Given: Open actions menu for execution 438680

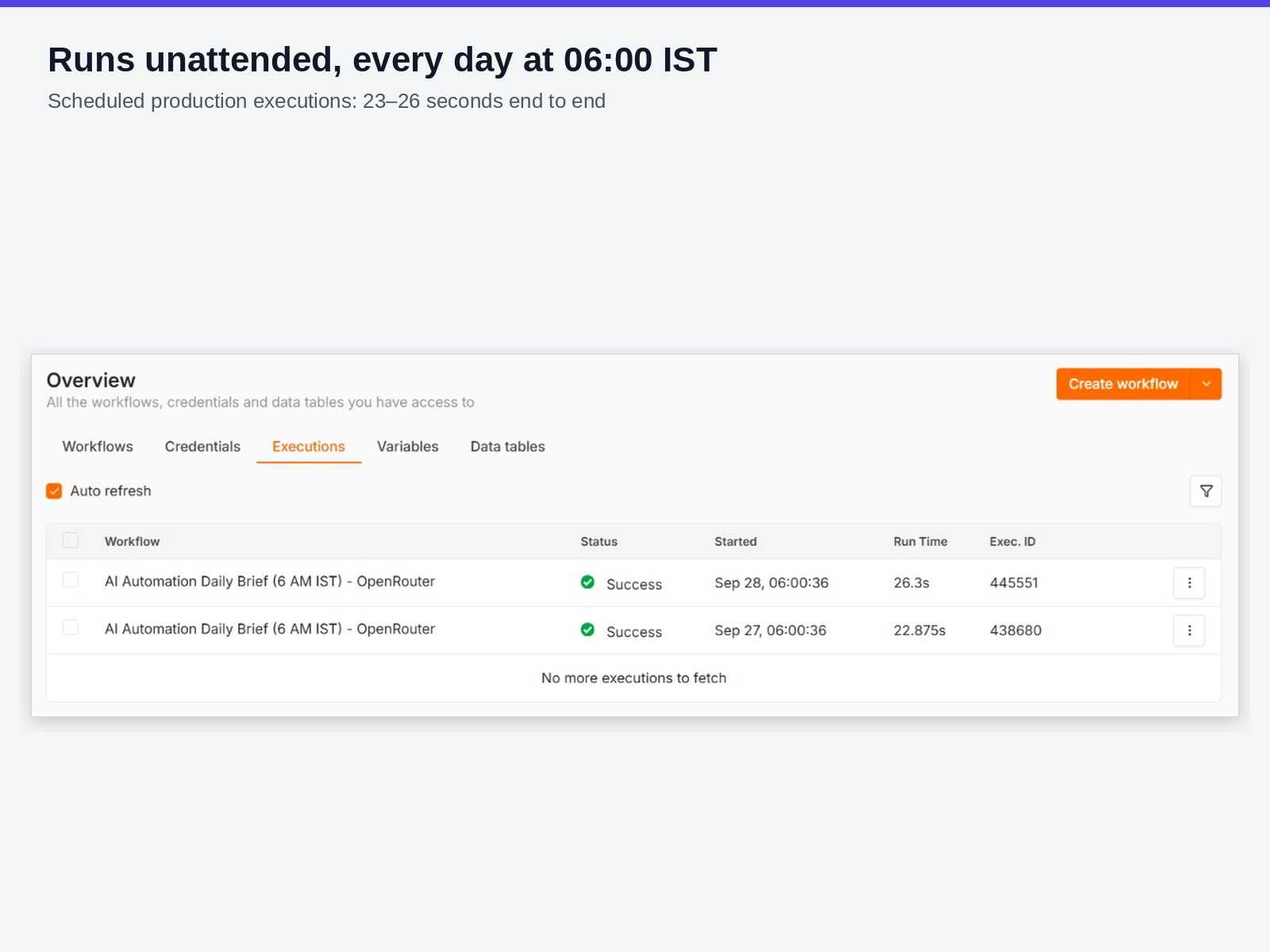Looking at the screenshot, I should pos(1189,631).
